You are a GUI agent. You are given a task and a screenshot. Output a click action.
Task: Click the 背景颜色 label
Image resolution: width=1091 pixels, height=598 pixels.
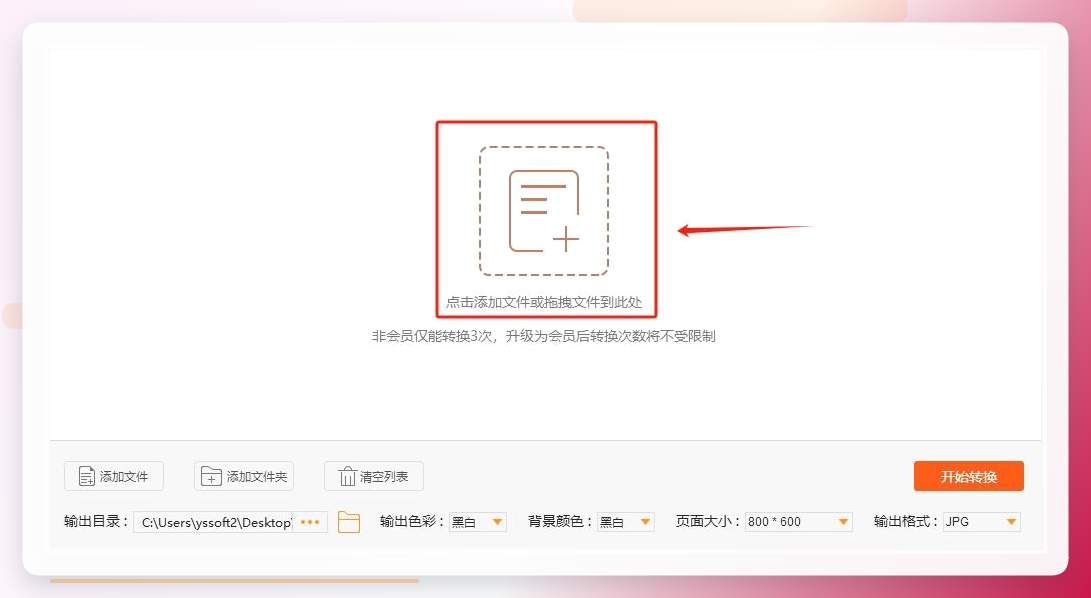560,521
